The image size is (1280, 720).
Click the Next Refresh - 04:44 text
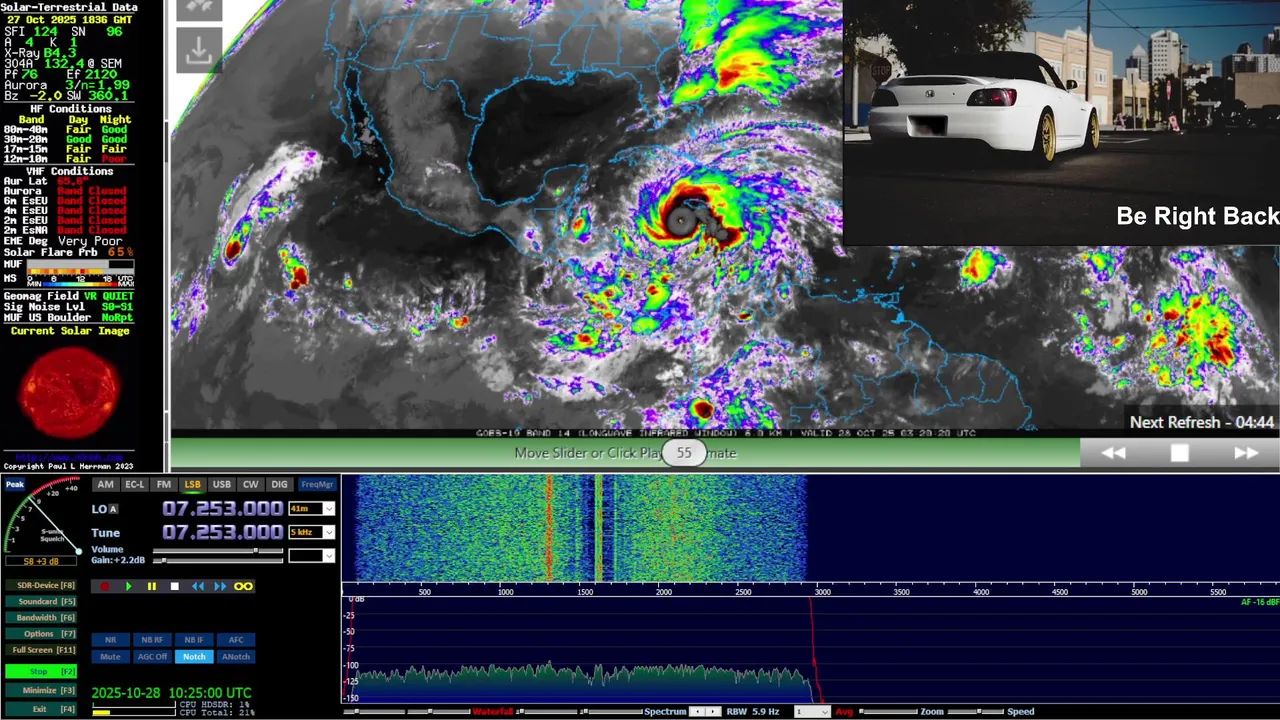pyautogui.click(x=1202, y=422)
